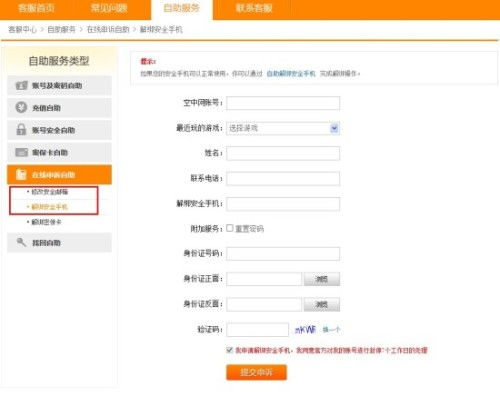The width and height of the screenshot is (500, 396).
Task: Open the 账号安全自助 sidebar category
Action: (x=59, y=130)
